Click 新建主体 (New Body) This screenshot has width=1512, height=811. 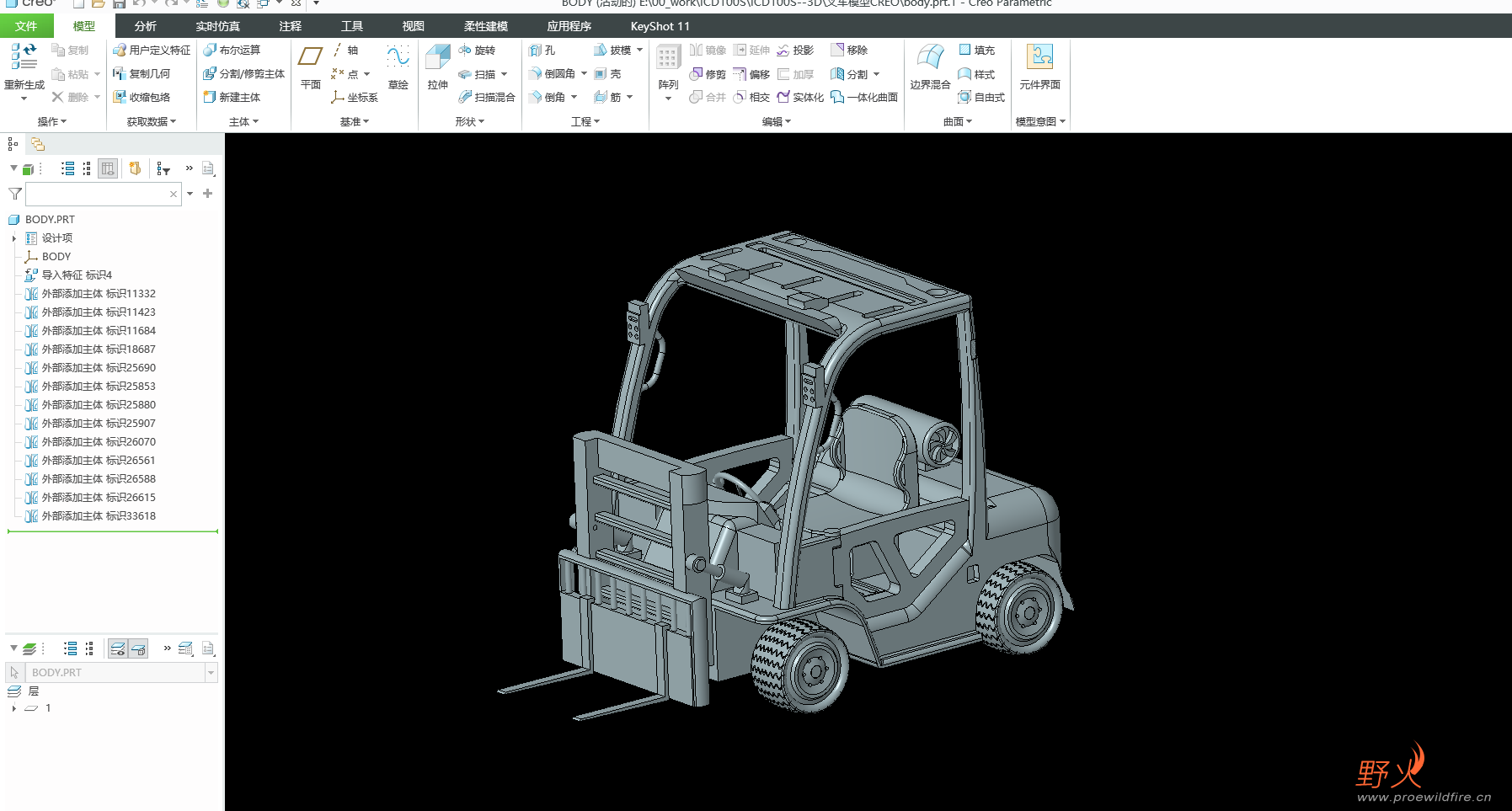pyautogui.click(x=232, y=98)
